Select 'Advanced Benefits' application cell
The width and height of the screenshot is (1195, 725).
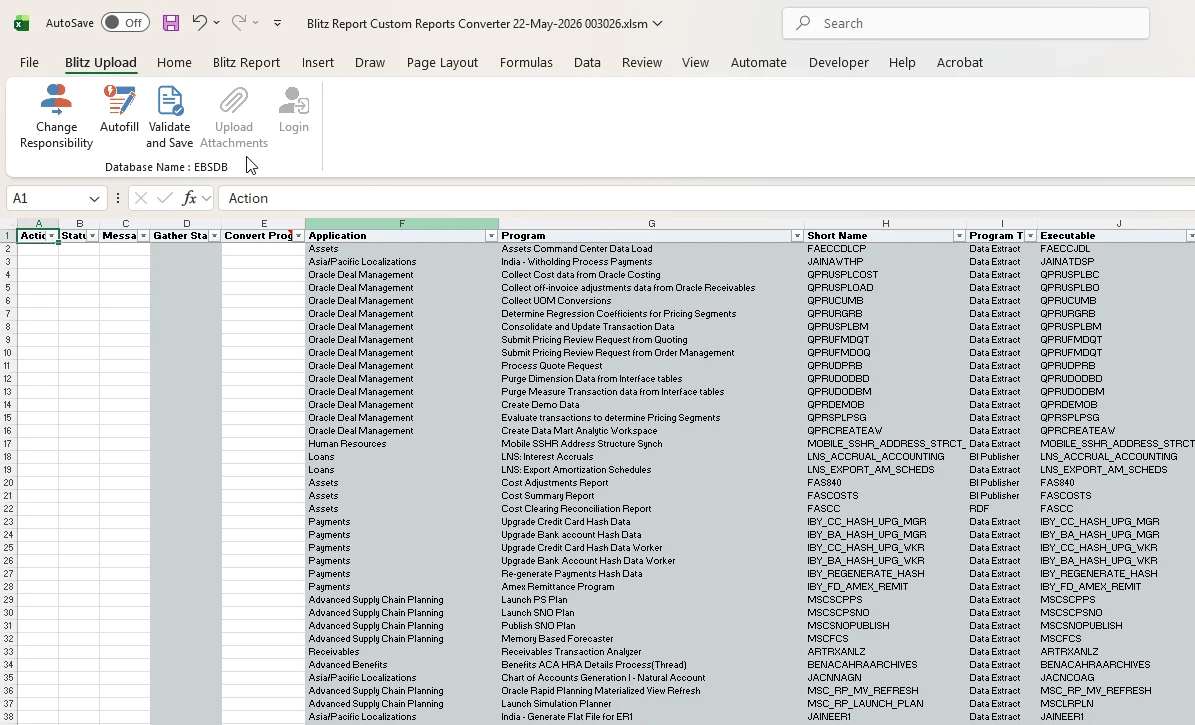pos(402,665)
